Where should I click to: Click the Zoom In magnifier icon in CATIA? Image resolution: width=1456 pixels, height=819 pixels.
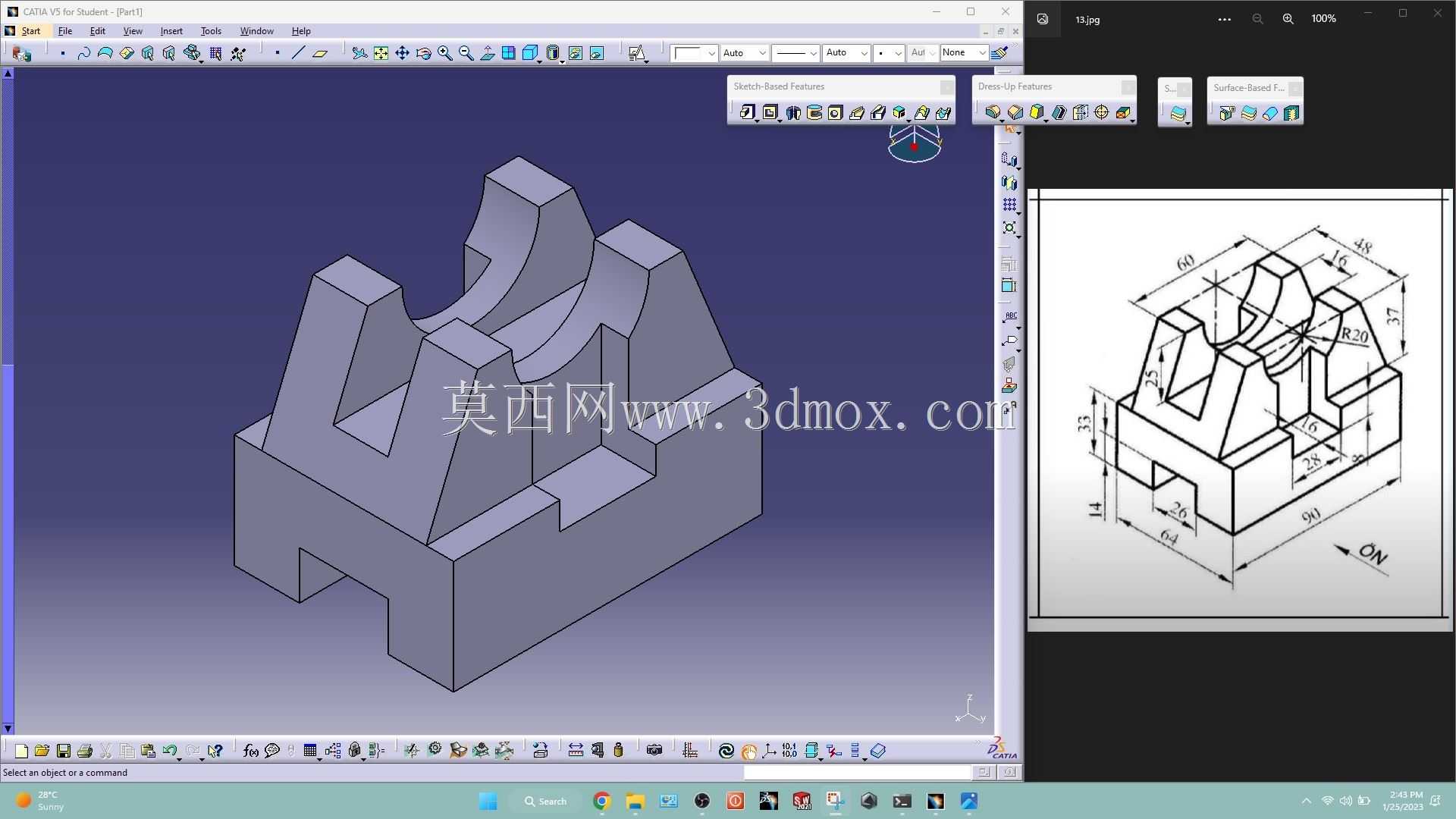coord(445,53)
